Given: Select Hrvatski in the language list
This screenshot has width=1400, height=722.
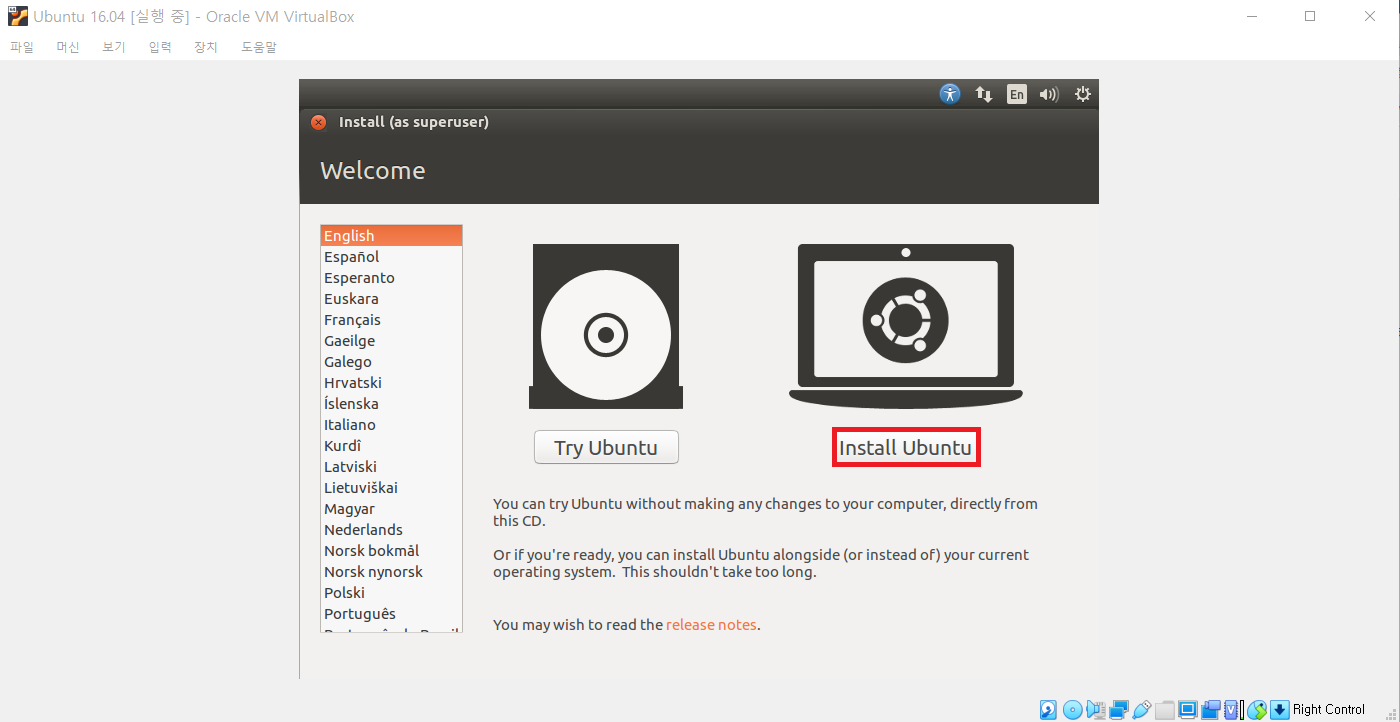Looking at the screenshot, I should [x=391, y=383].
